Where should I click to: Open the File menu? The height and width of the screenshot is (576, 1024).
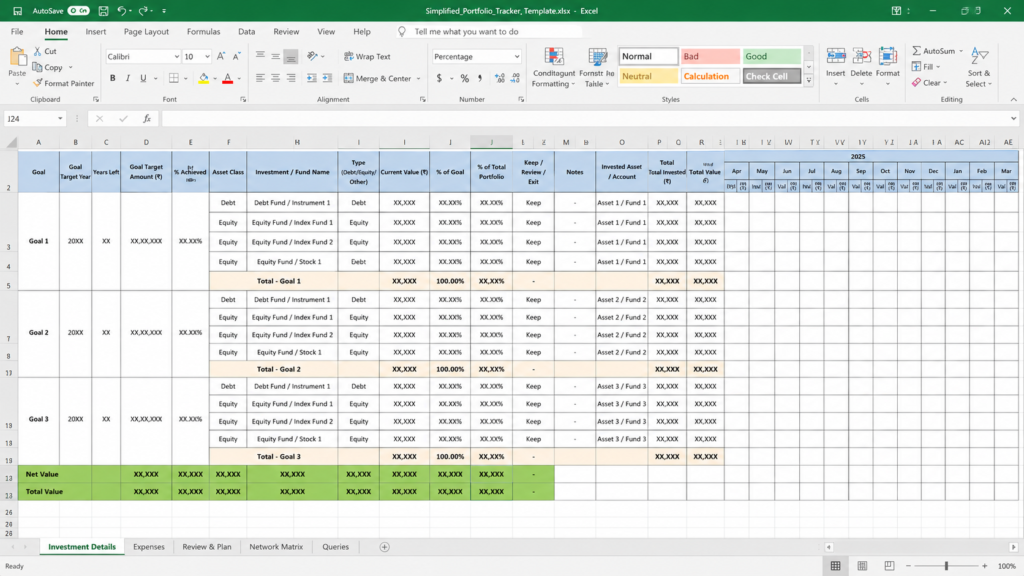(x=17, y=31)
